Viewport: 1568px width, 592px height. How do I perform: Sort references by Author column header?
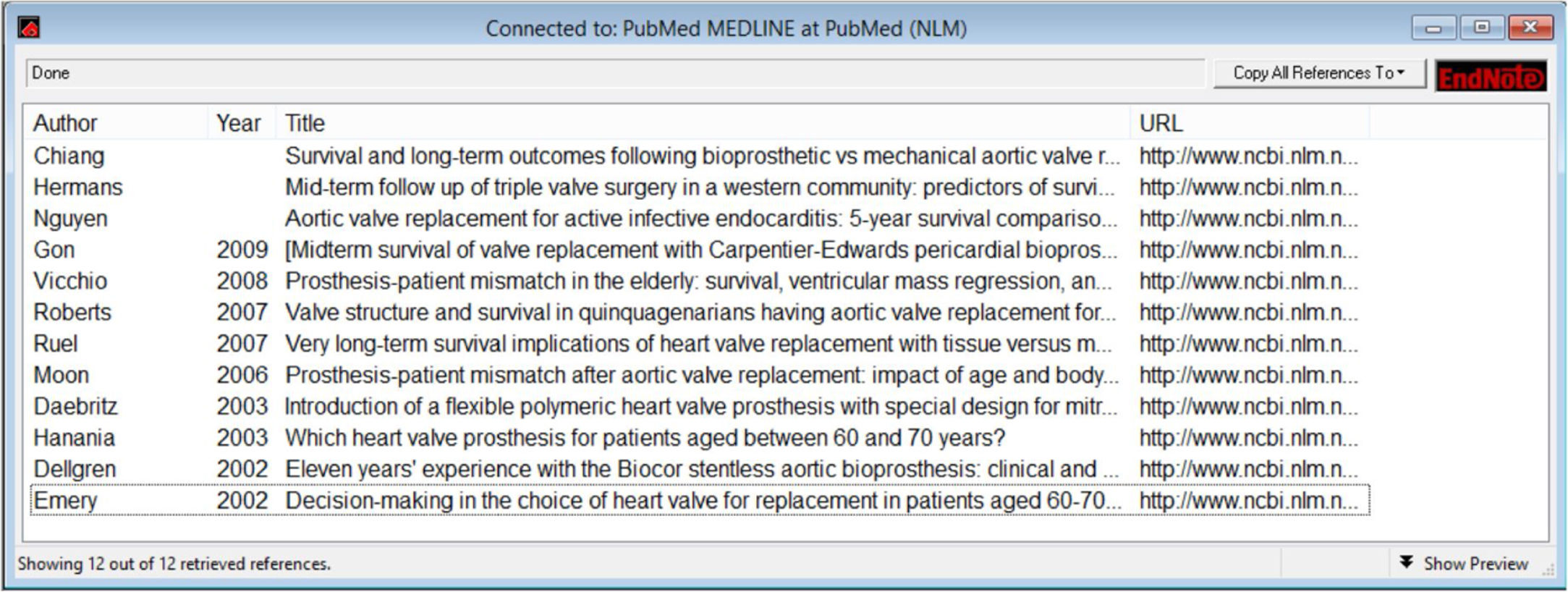point(65,123)
